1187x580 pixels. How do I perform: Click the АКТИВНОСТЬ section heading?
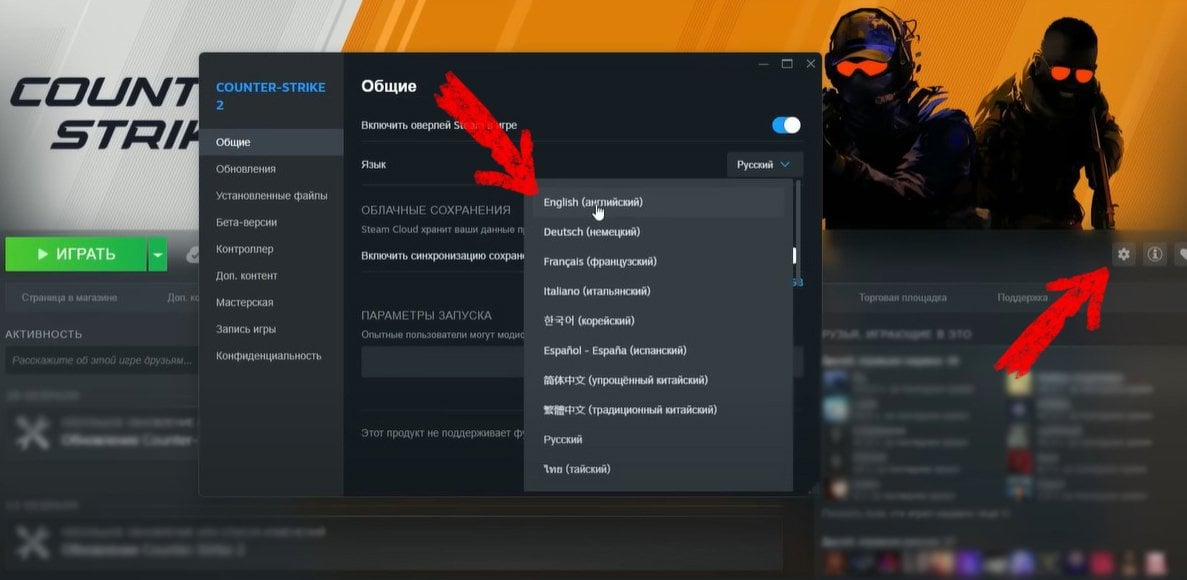coord(44,334)
